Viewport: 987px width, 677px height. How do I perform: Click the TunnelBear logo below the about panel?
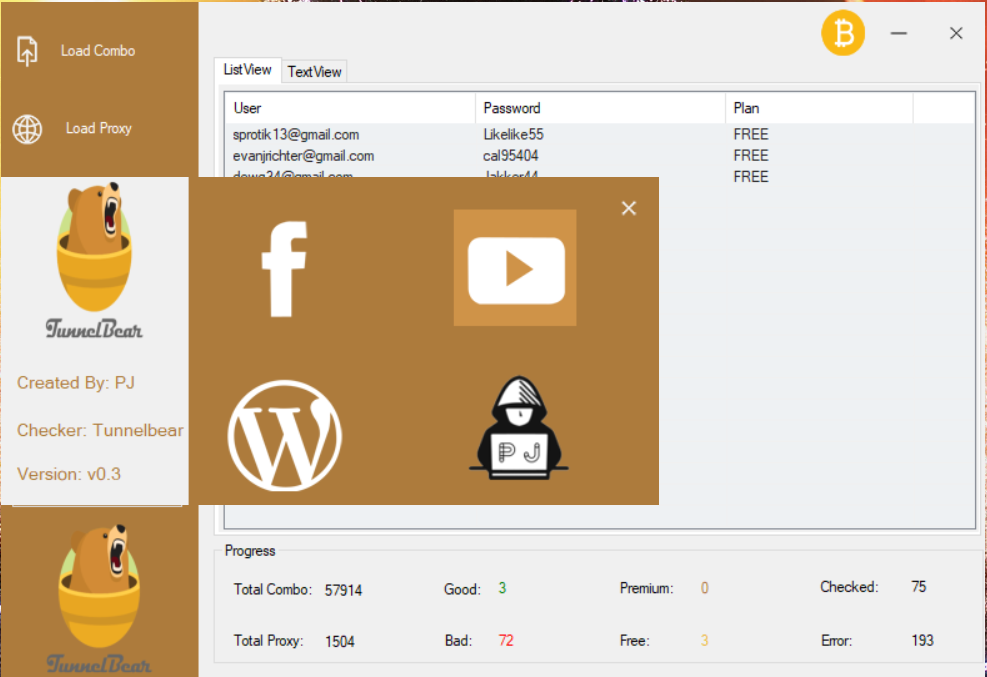[x=99, y=598]
